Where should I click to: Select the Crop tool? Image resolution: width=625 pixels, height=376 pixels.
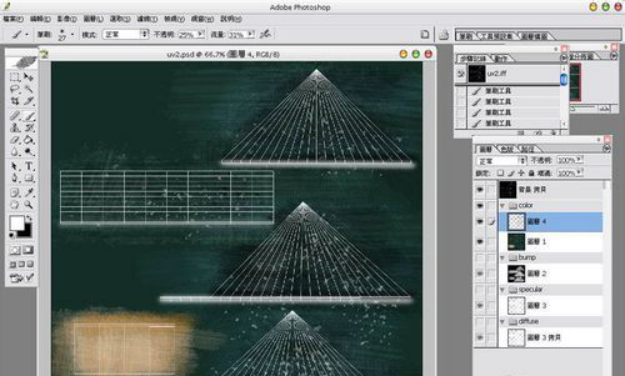coord(15,101)
